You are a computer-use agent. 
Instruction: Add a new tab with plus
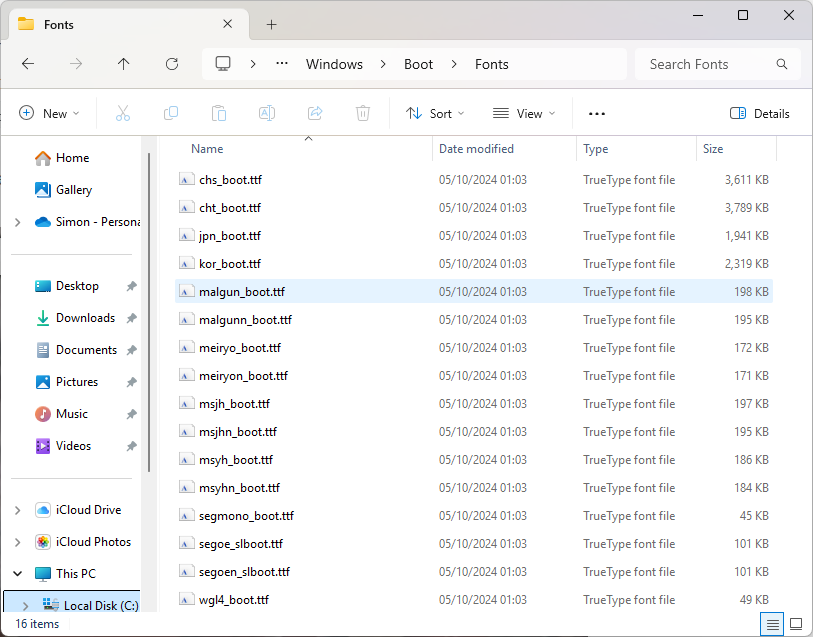coord(271,24)
